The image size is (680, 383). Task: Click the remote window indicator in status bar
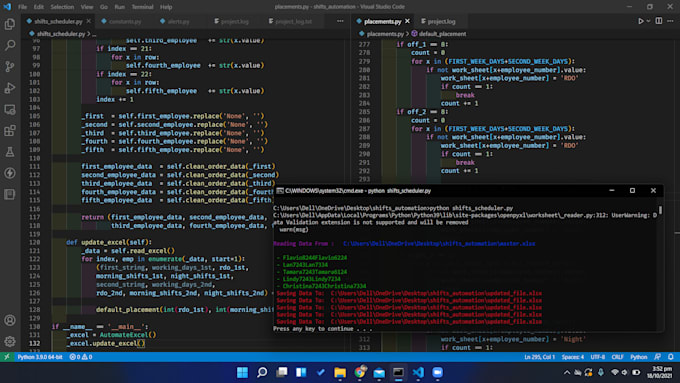7,357
